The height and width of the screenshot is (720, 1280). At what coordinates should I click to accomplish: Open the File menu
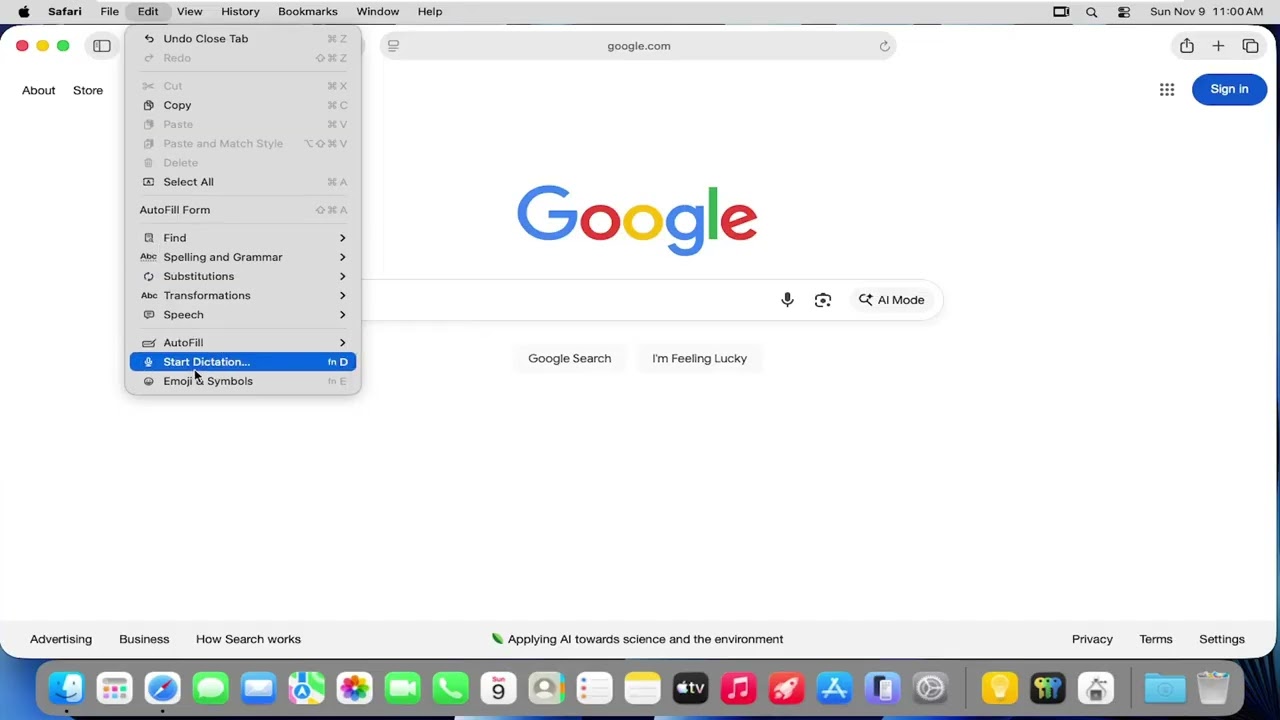point(110,12)
